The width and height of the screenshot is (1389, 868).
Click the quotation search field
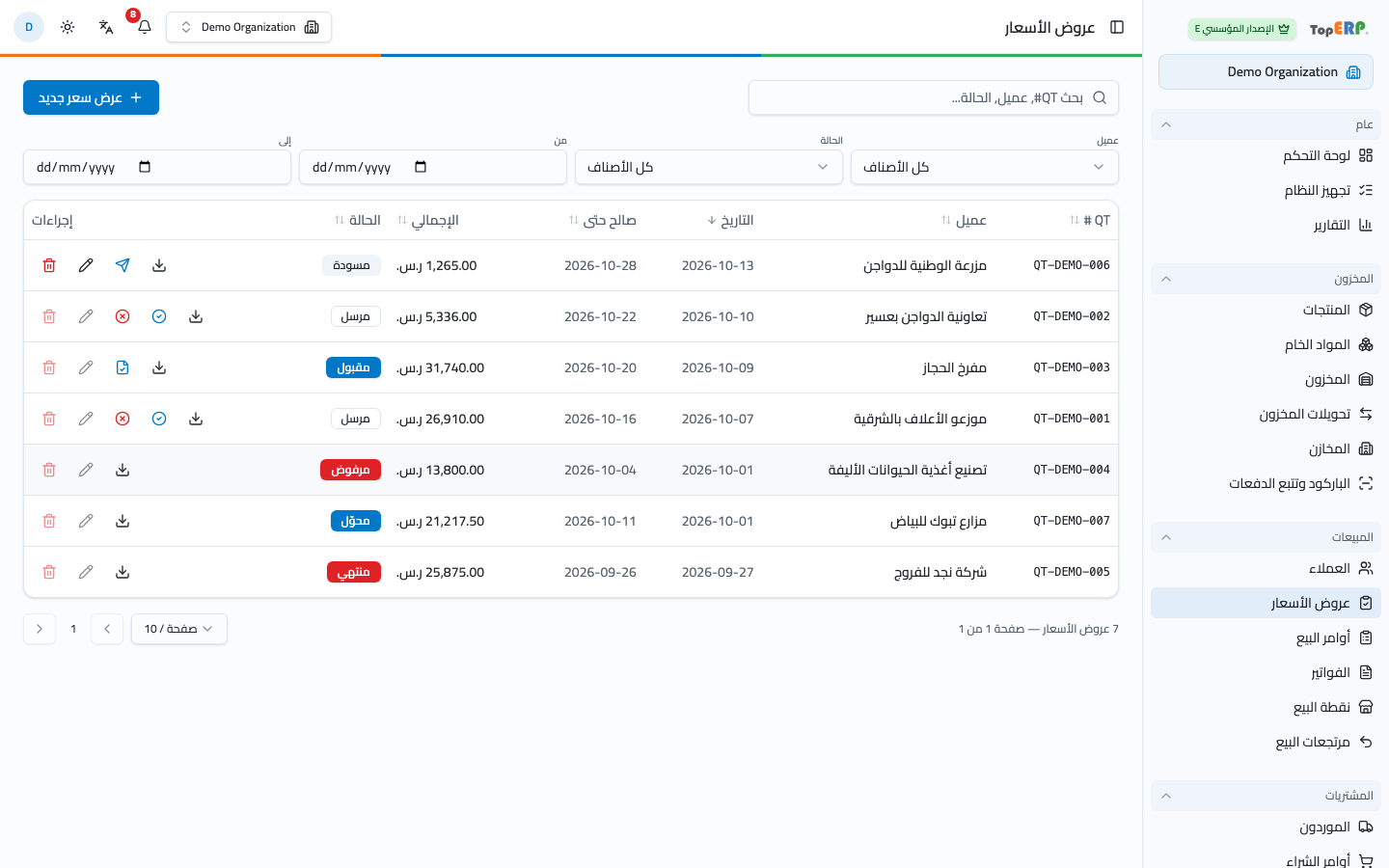pyautogui.click(x=934, y=97)
